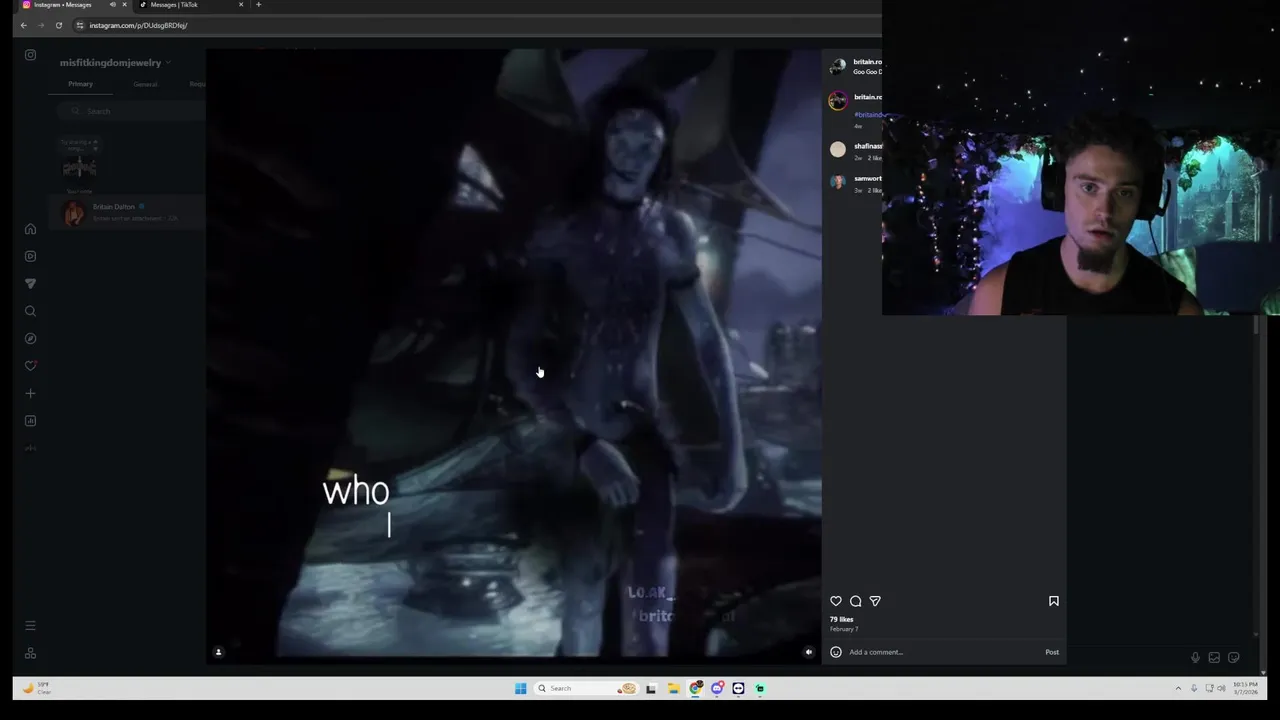This screenshot has height=720, width=1280.
Task: Open the Windows Start menu
Action: click(520, 688)
